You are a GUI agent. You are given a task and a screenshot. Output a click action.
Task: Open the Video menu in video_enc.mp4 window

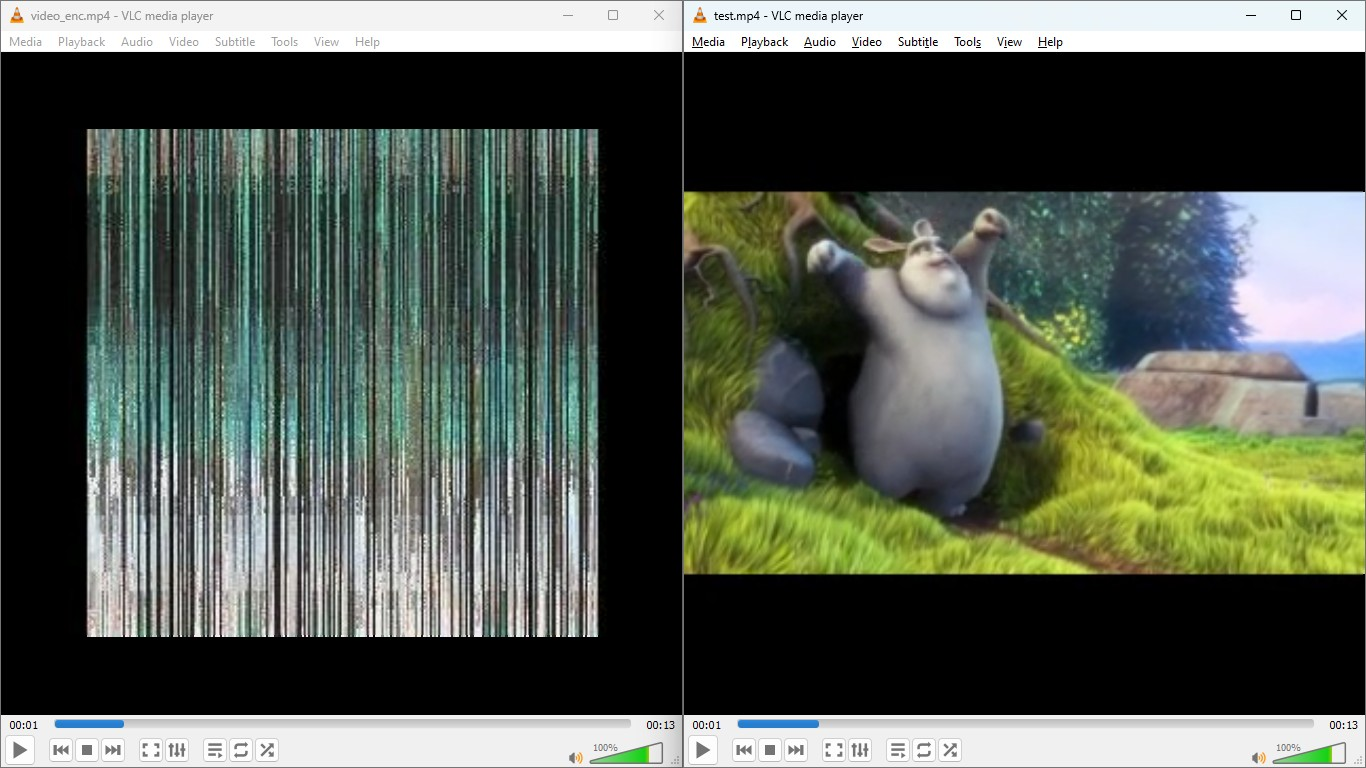pyautogui.click(x=183, y=42)
